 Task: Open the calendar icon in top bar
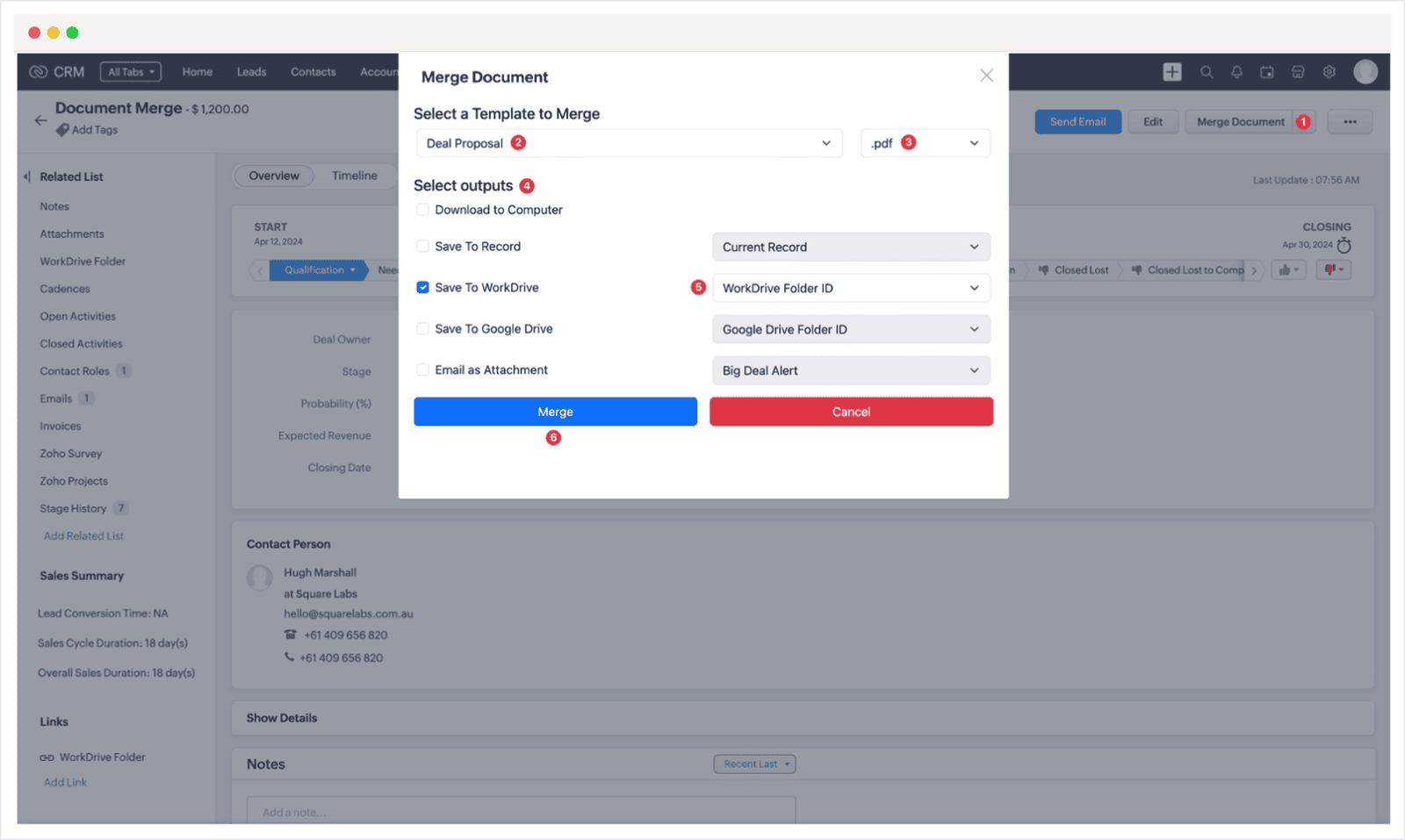1267,72
